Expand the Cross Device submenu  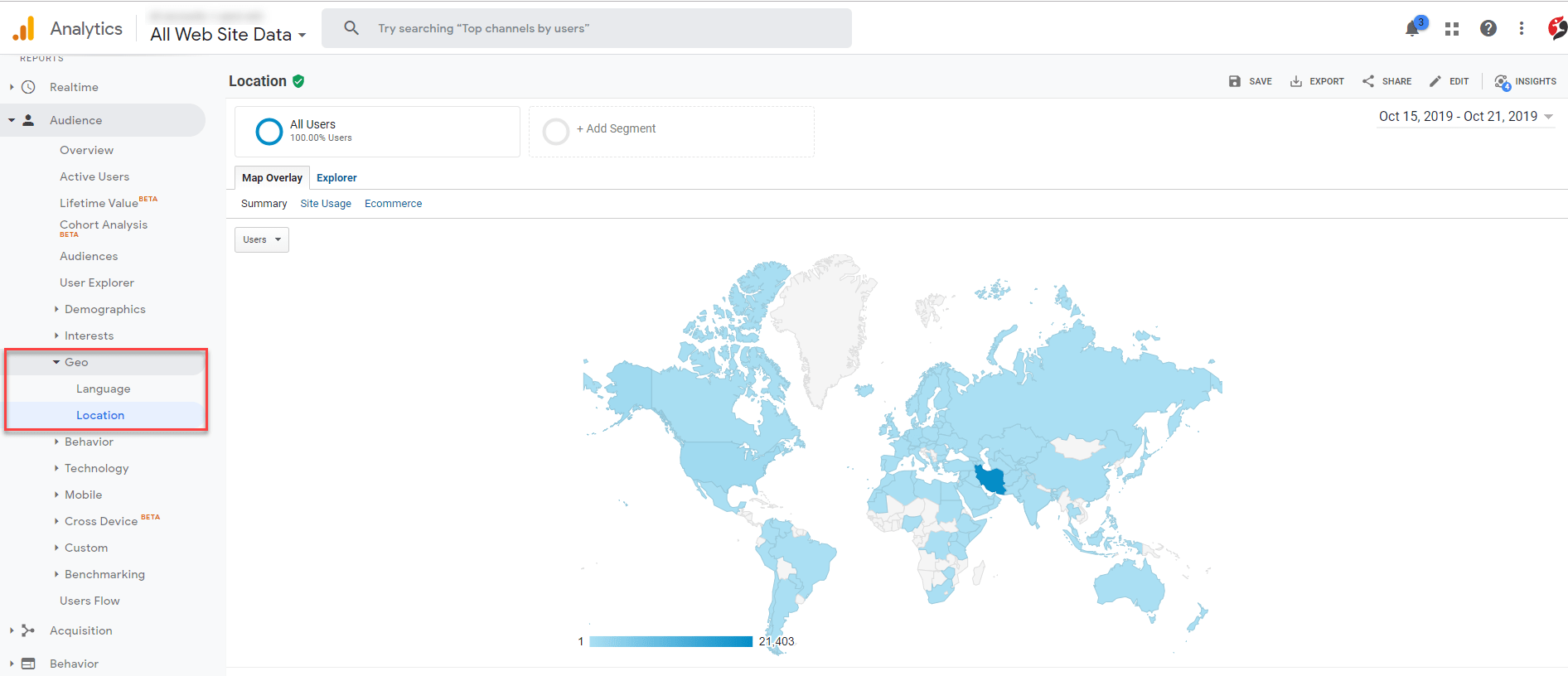tap(56, 521)
